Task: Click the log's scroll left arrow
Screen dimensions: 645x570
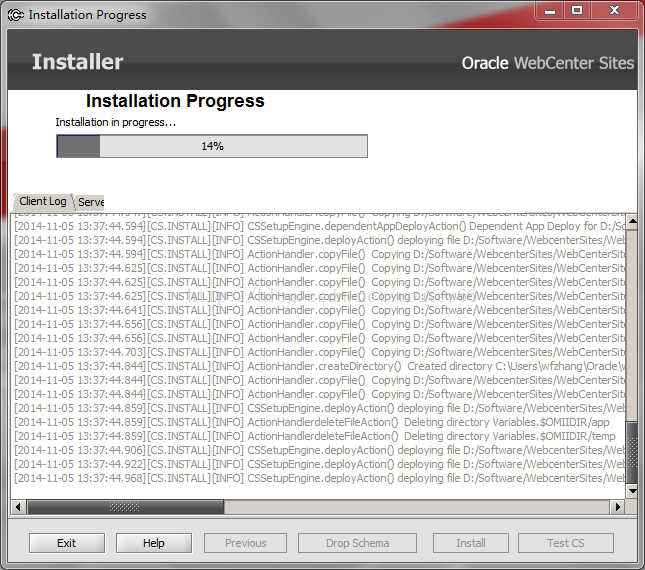Action: pos(18,507)
